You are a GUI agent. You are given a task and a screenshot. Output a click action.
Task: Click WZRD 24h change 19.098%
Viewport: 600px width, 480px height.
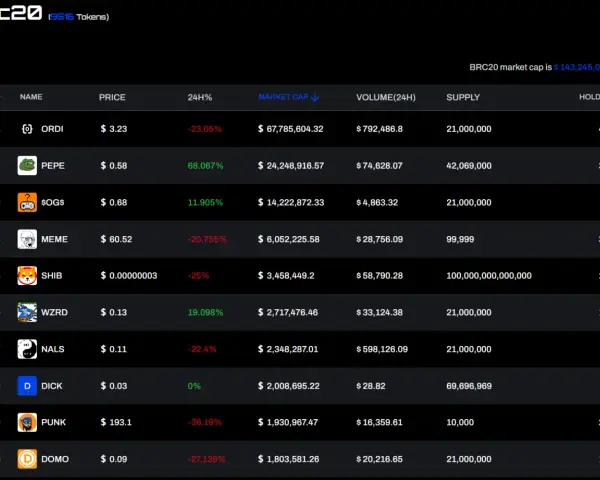tap(205, 312)
